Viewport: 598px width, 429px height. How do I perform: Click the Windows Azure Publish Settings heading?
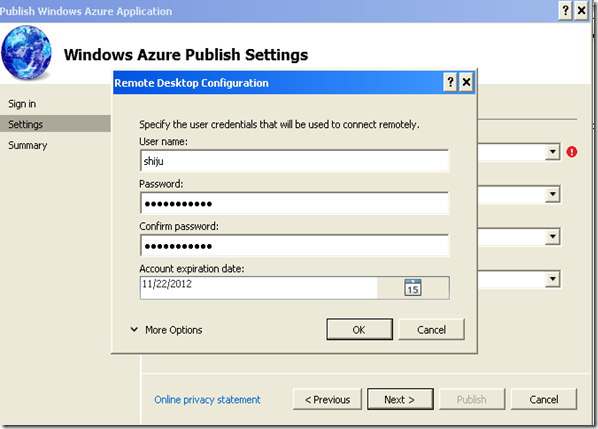coord(186,55)
